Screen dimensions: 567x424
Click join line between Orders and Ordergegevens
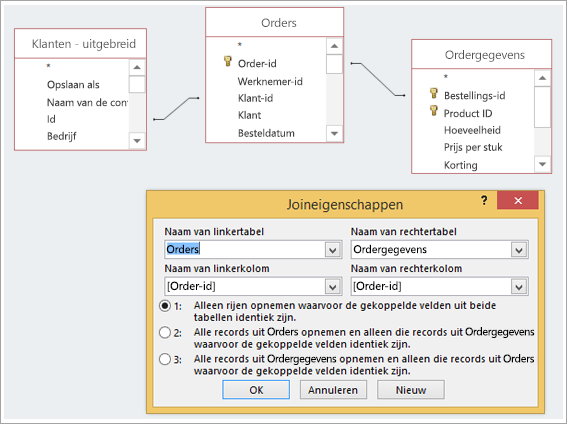point(378,80)
